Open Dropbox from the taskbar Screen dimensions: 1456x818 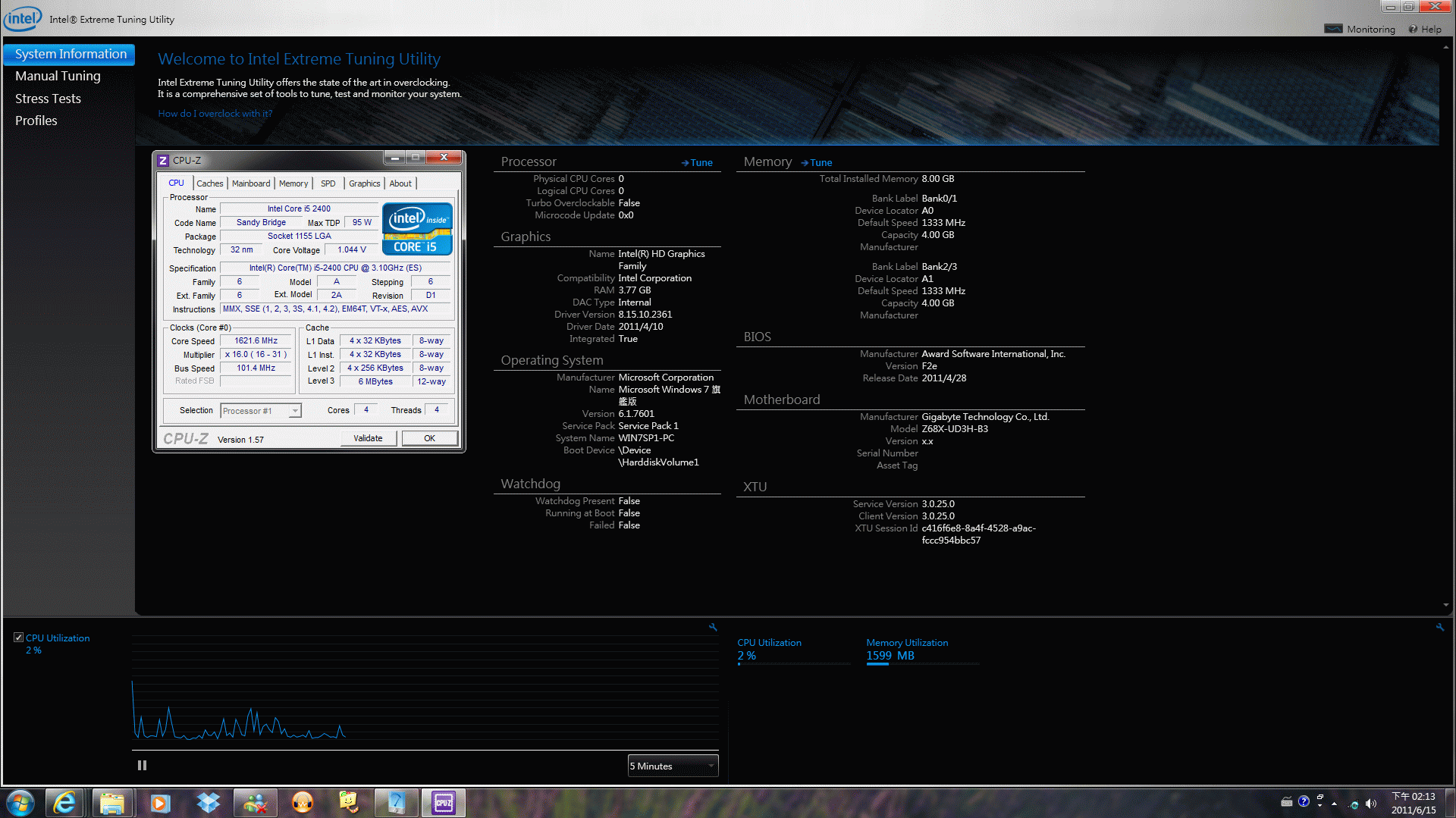pyautogui.click(x=208, y=802)
